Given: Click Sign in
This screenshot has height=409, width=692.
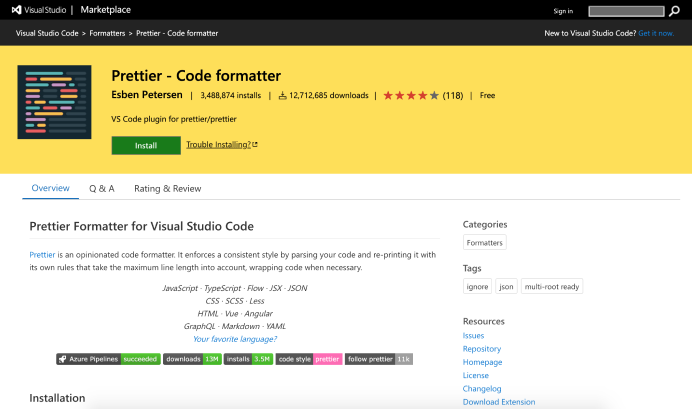Looking at the screenshot, I should pyautogui.click(x=563, y=11).
